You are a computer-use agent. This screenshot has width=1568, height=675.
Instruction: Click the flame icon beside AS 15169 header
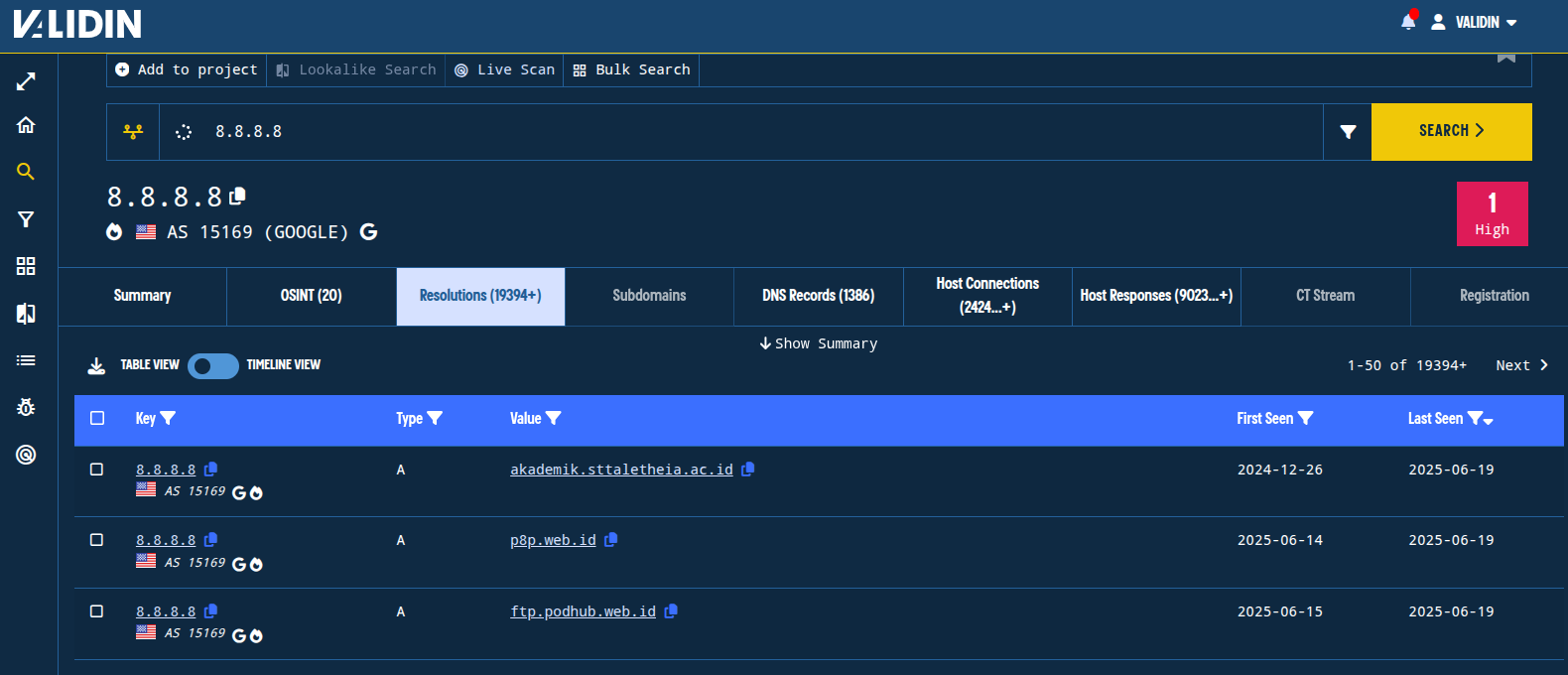[x=114, y=232]
